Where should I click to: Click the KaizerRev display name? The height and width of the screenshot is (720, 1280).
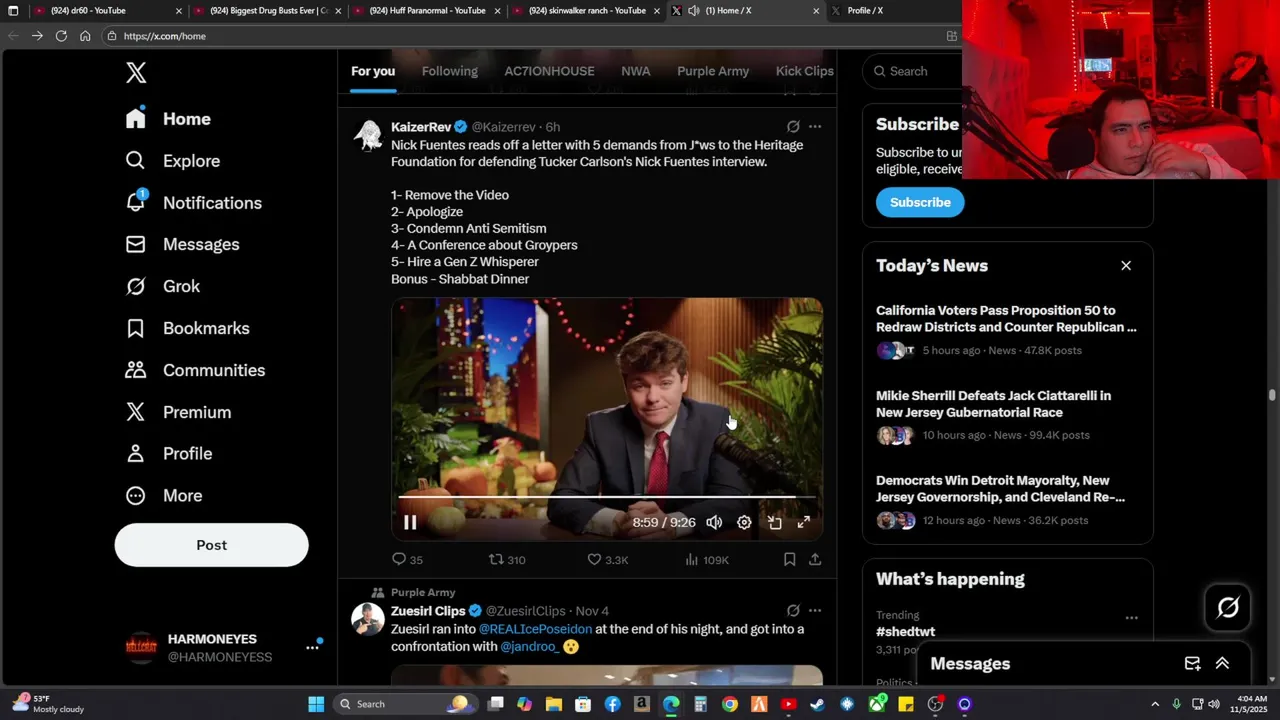[x=421, y=127]
